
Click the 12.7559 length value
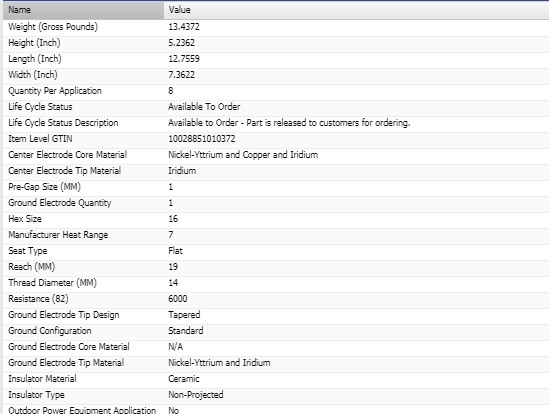[x=184, y=59]
